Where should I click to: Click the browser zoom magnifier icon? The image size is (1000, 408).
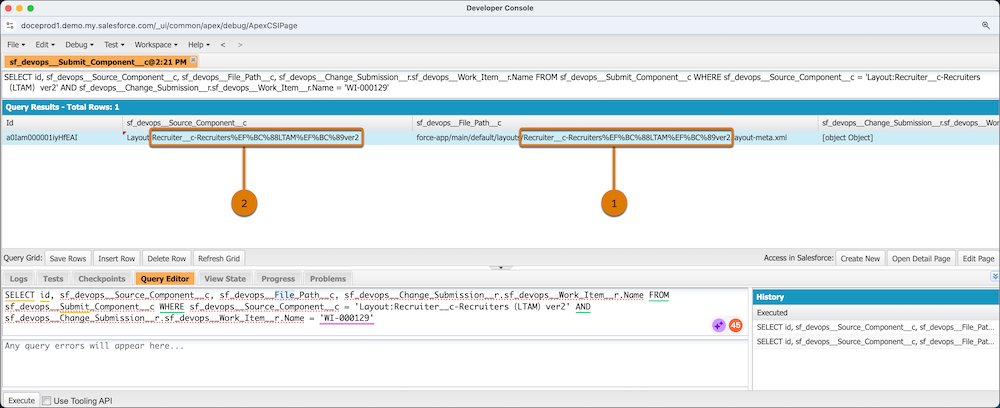(985, 26)
